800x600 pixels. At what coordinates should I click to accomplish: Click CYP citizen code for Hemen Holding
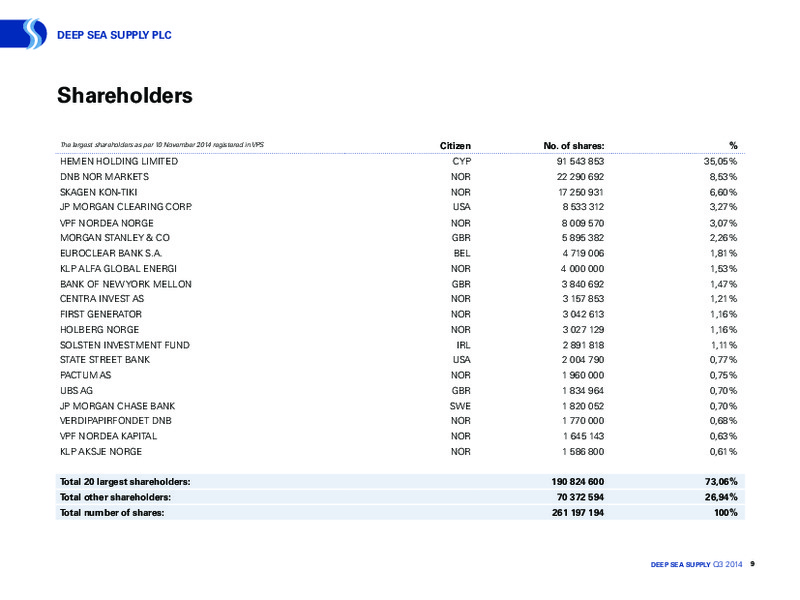462,161
